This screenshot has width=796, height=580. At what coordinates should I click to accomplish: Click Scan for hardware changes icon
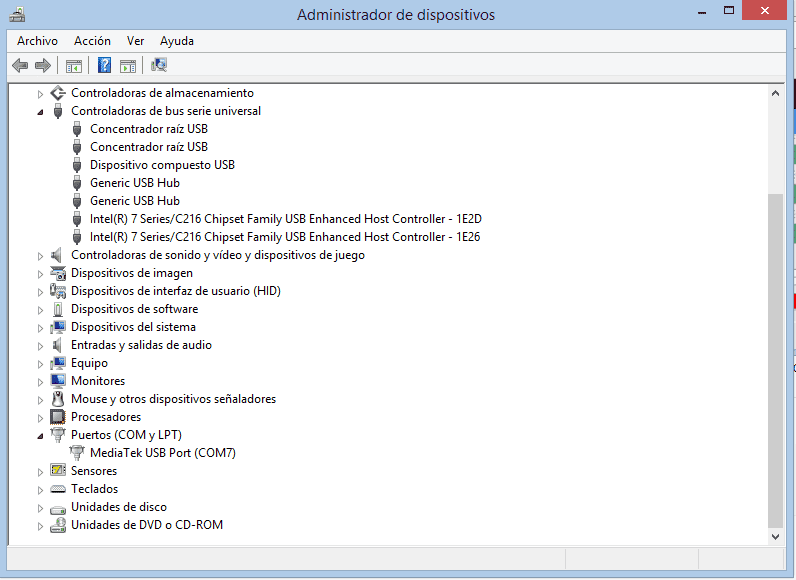click(159, 65)
